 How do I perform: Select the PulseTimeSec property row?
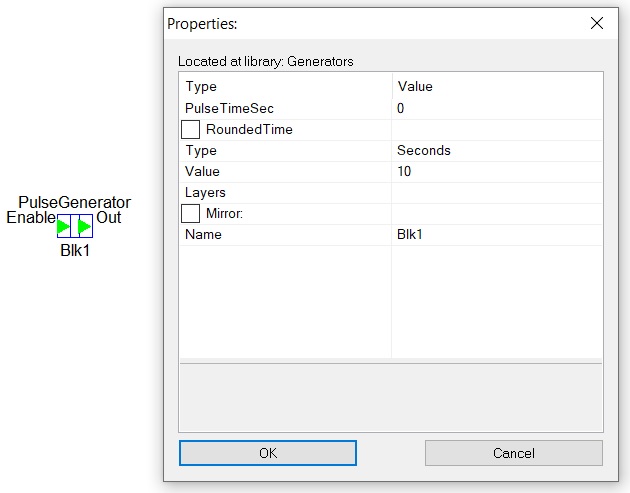point(391,108)
